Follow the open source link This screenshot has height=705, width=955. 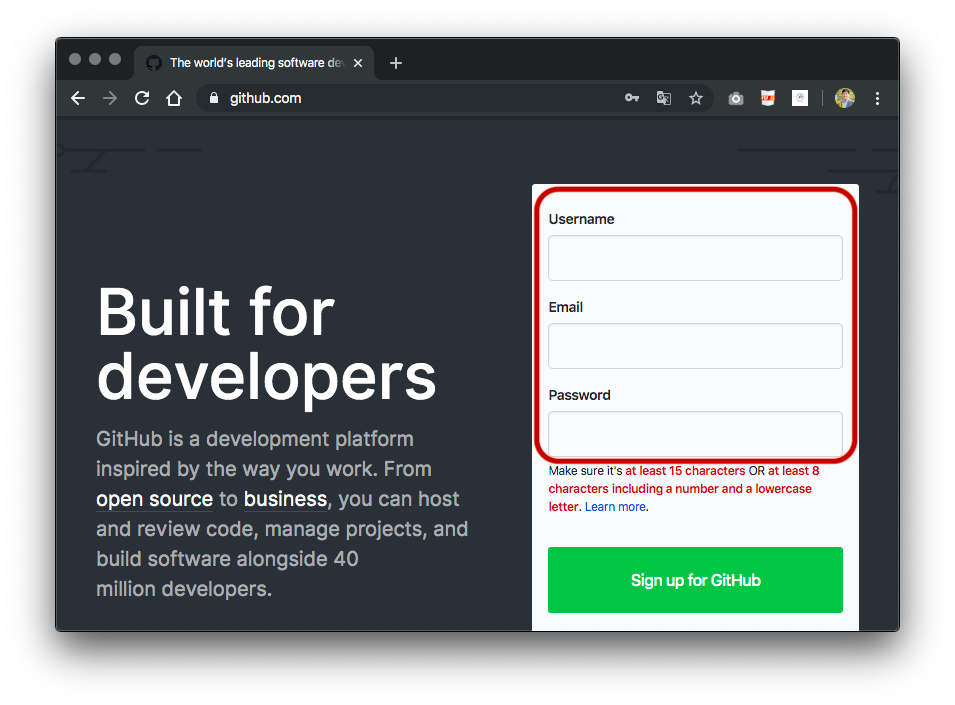click(x=154, y=499)
